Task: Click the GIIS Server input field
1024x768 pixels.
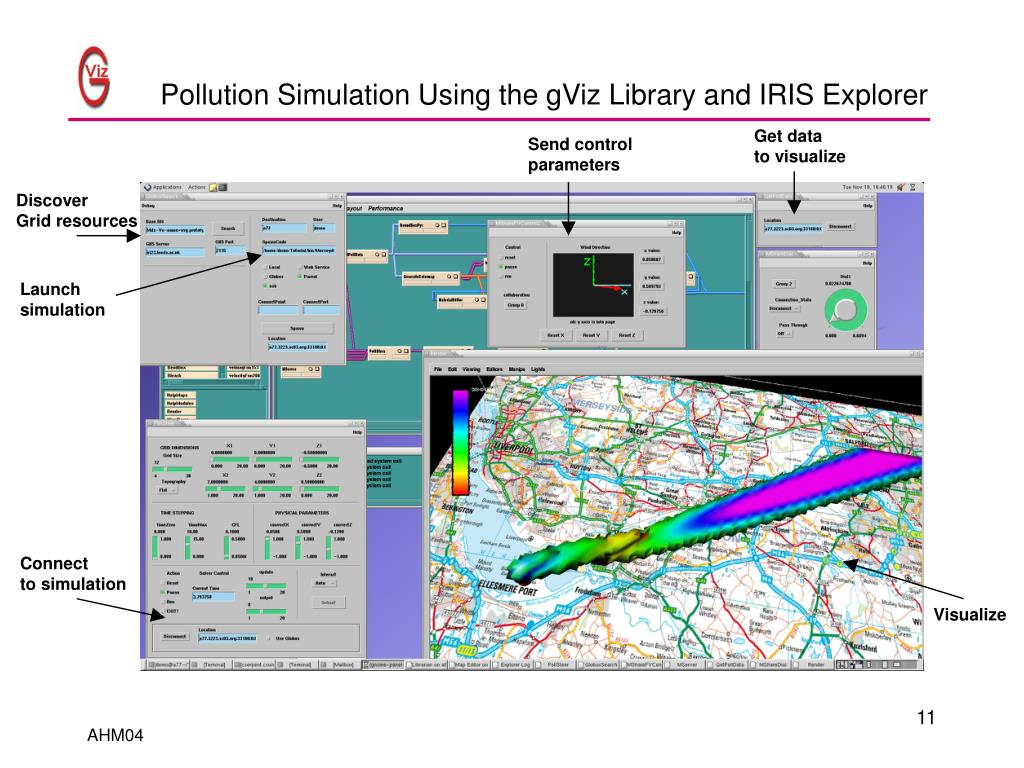Action: coord(174,252)
